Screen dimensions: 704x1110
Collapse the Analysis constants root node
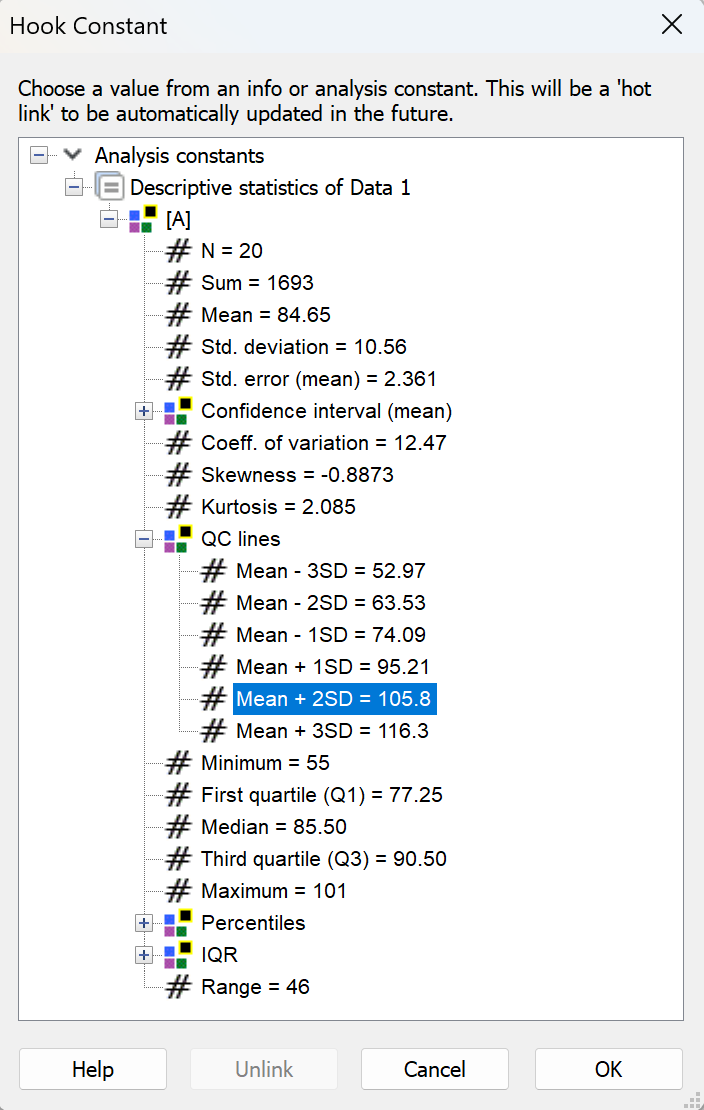coord(39,155)
